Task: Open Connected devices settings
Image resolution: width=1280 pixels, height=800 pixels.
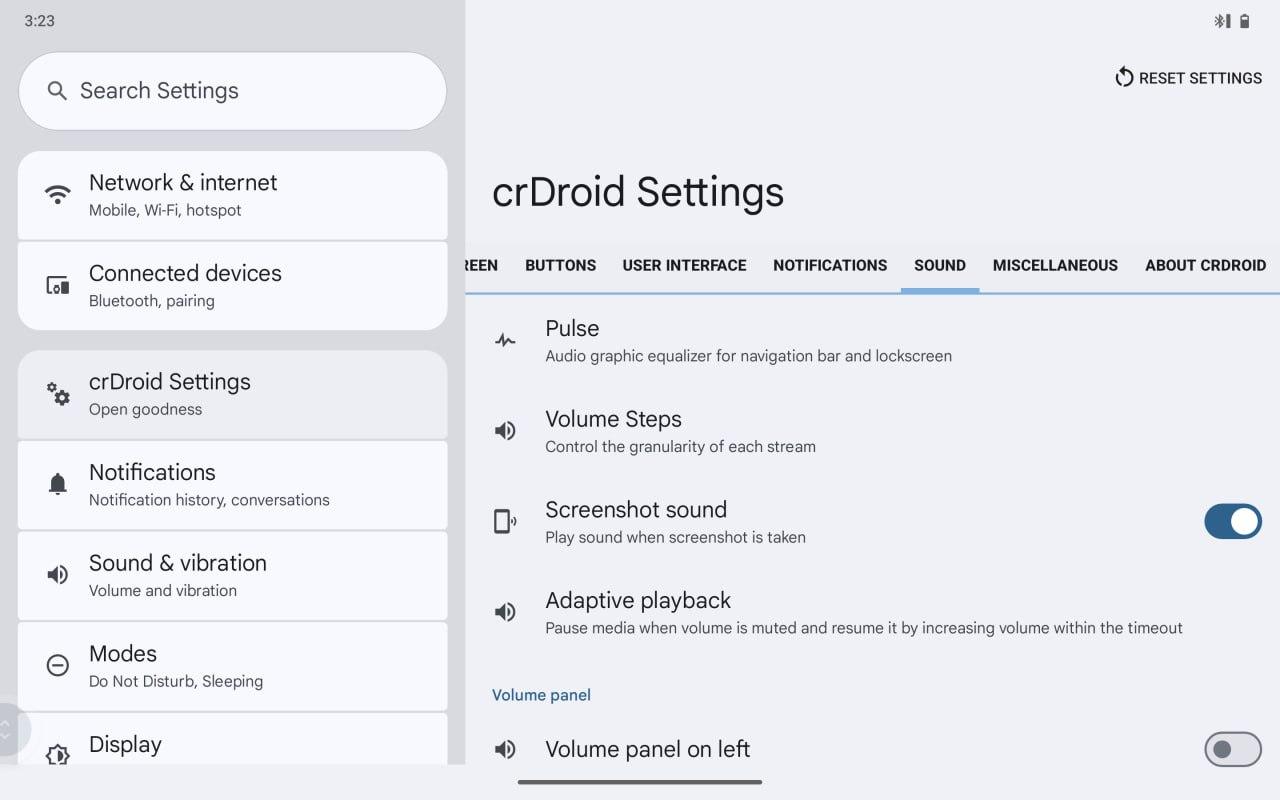Action: [232, 286]
